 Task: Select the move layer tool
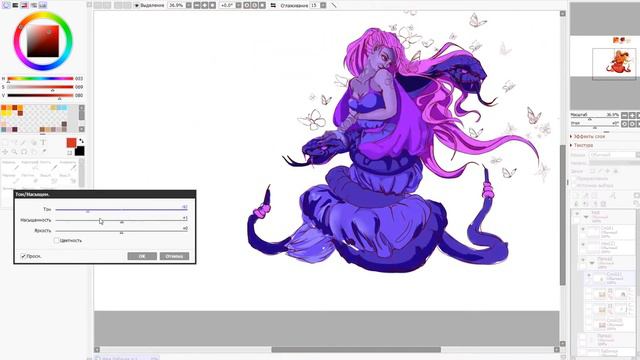pyautogui.click(x=5, y=152)
